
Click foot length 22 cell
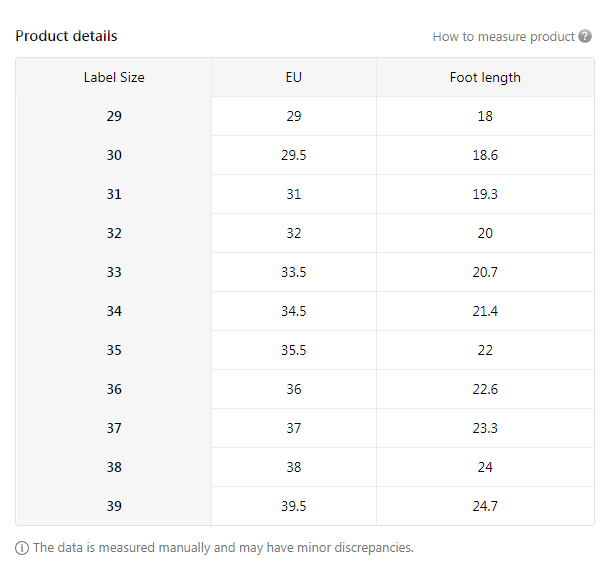485,350
